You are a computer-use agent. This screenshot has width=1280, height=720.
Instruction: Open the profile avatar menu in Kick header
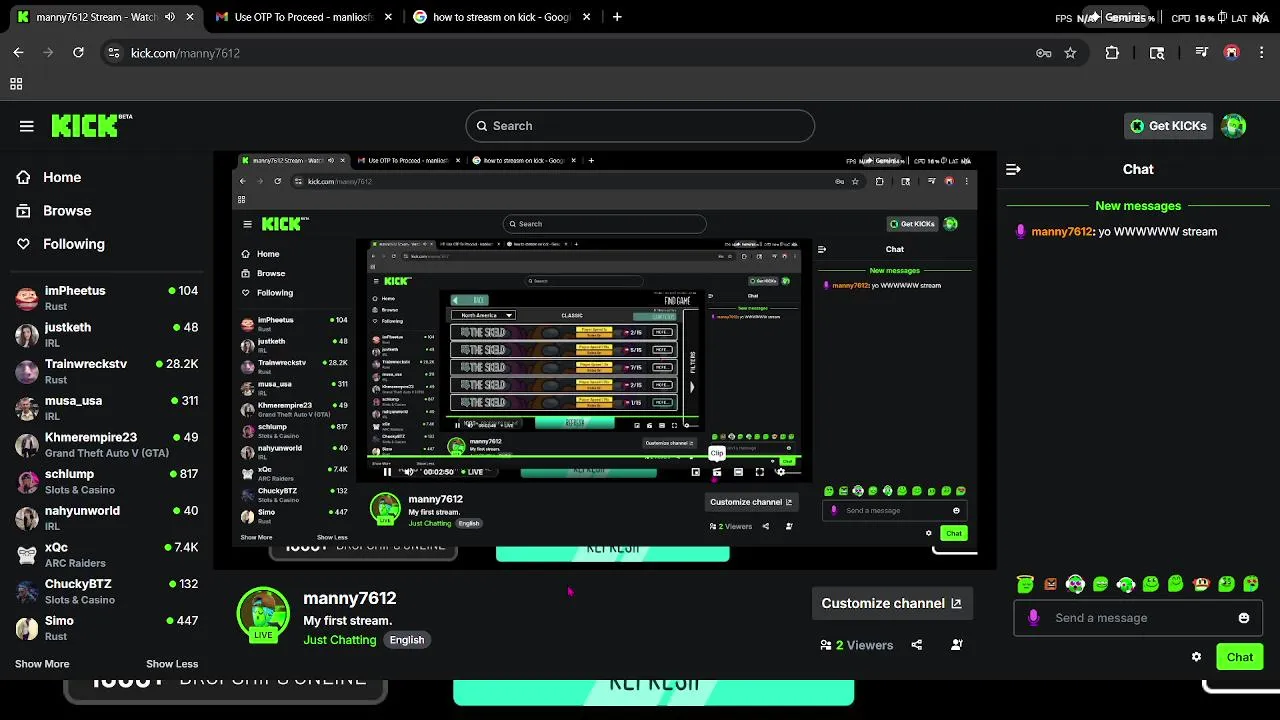coord(1234,126)
